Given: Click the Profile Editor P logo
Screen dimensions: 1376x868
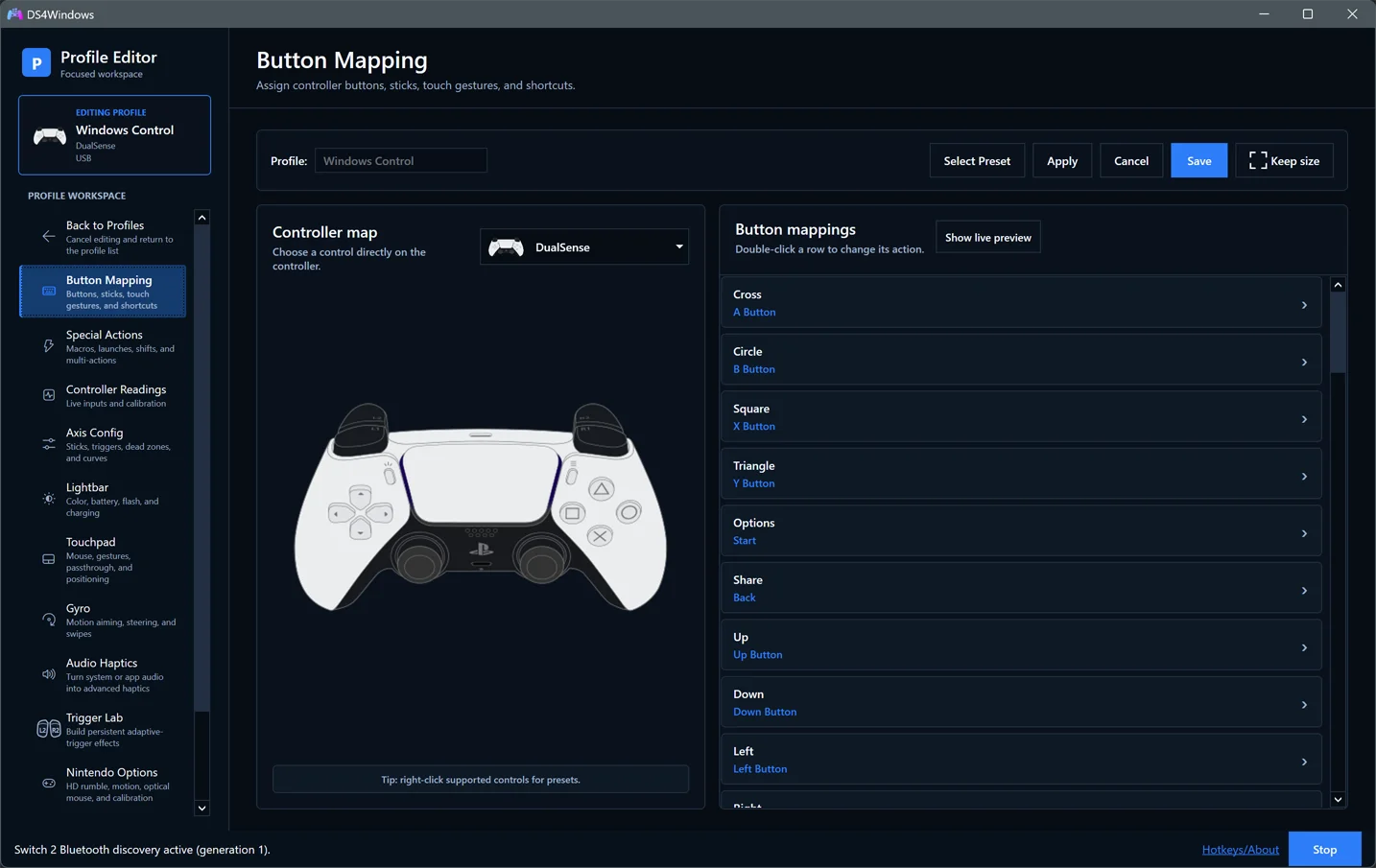Looking at the screenshot, I should 36,63.
